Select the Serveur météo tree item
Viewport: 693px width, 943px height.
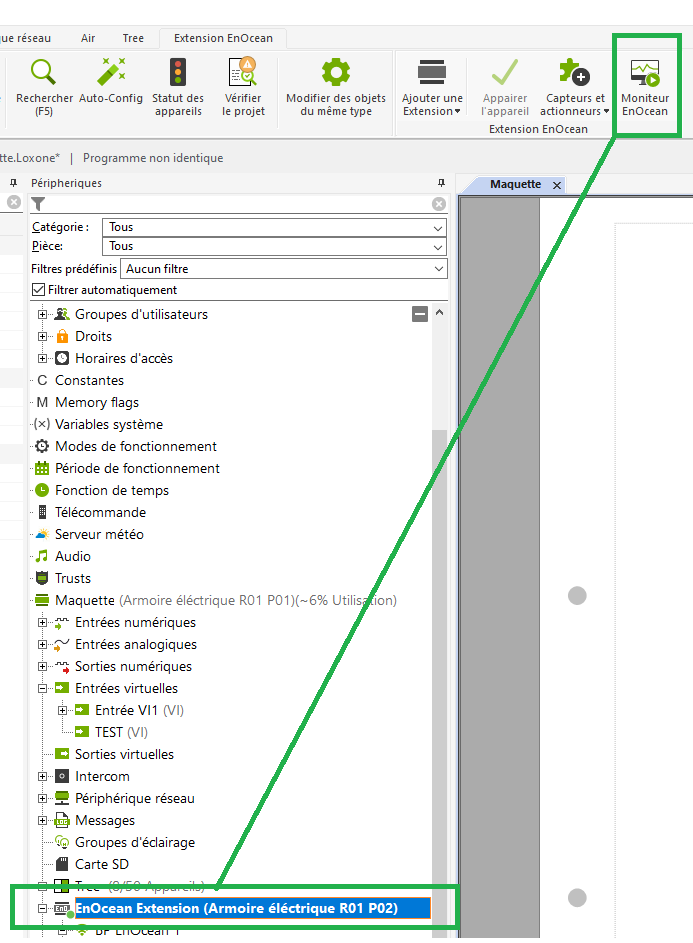(98, 535)
